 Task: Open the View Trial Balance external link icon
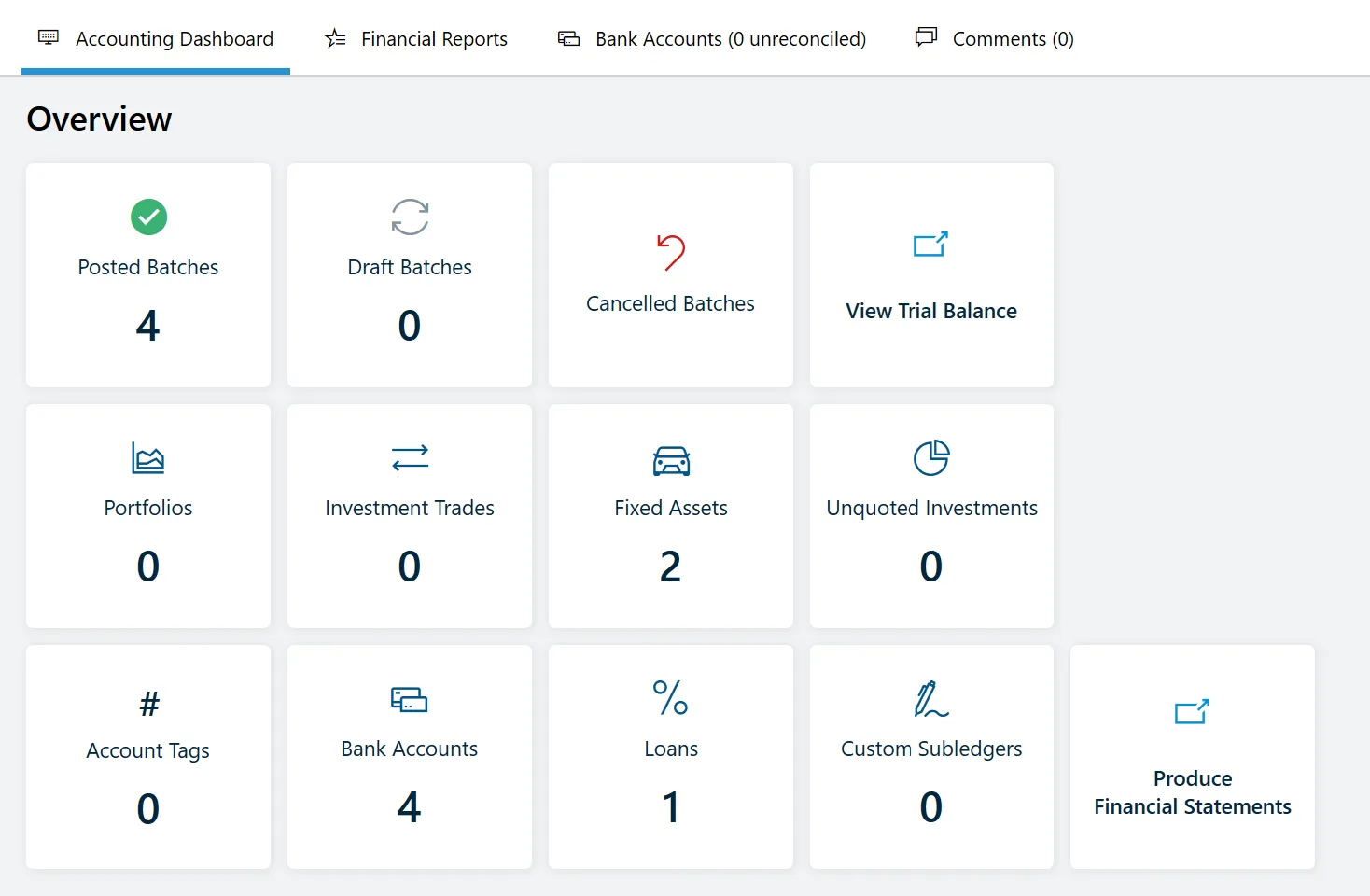click(x=930, y=245)
